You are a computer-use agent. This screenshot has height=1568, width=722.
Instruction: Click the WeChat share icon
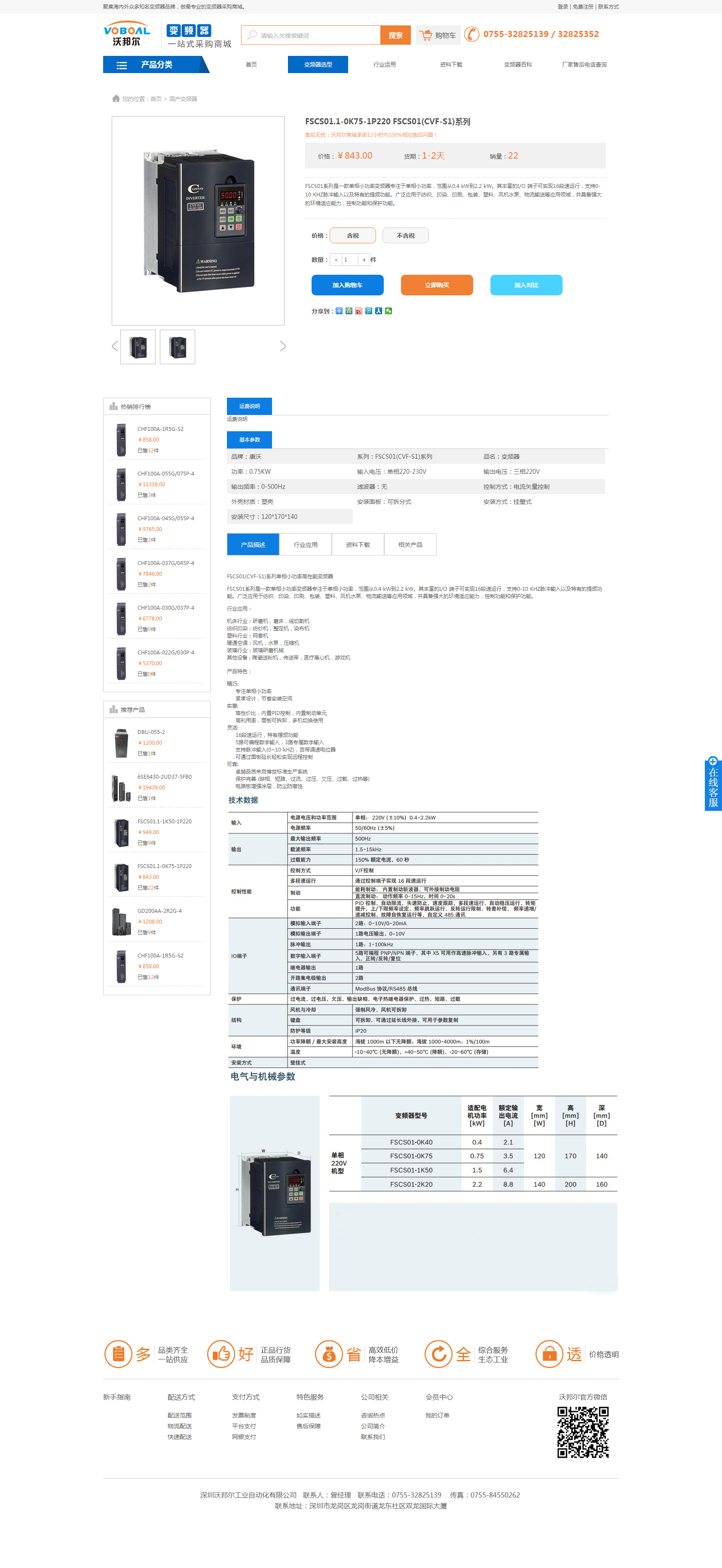(389, 311)
